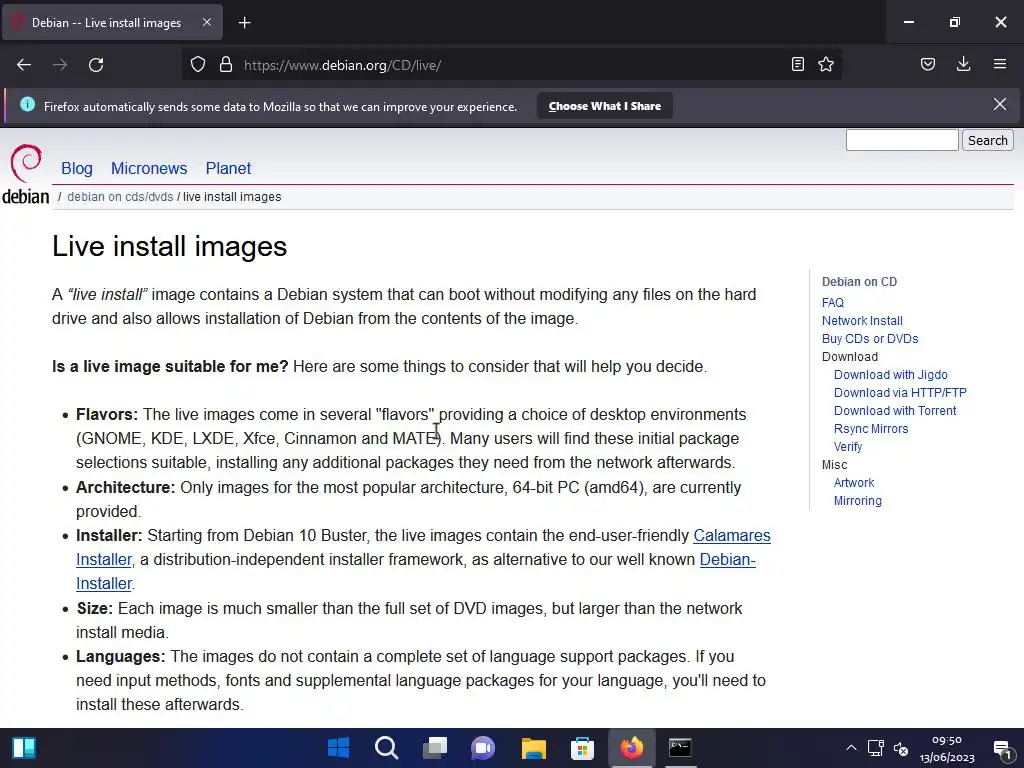Screen dimensions: 1024x768
Task: Click the forward navigation arrow
Action: coord(60,65)
